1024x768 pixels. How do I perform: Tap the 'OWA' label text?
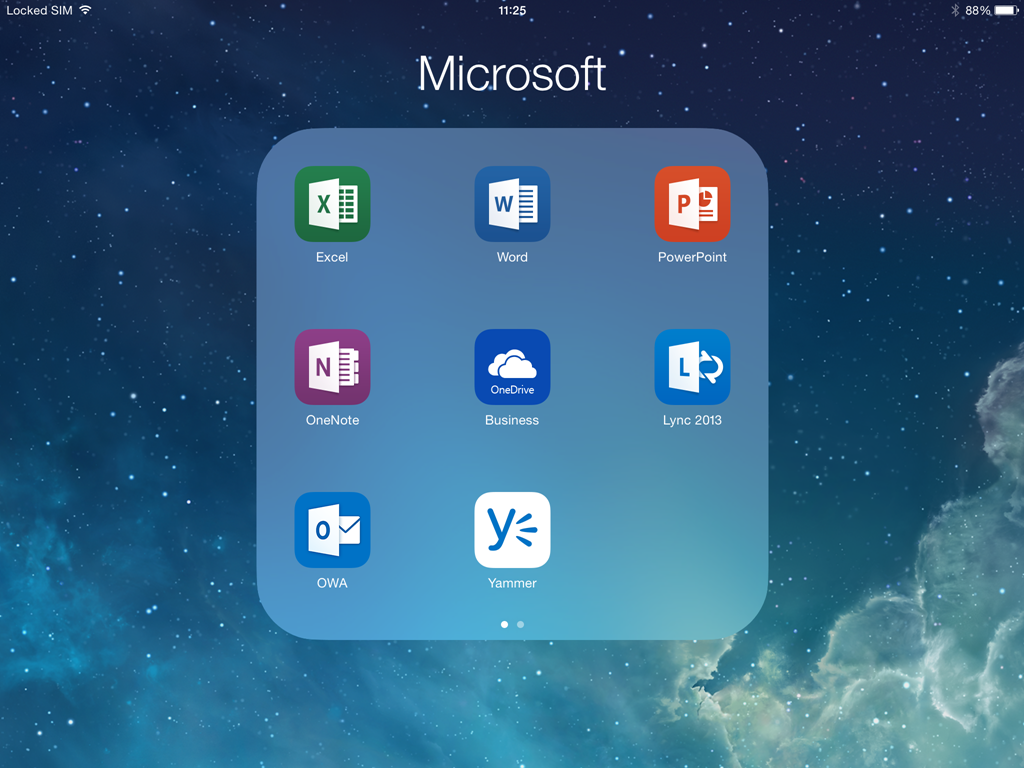click(332, 583)
